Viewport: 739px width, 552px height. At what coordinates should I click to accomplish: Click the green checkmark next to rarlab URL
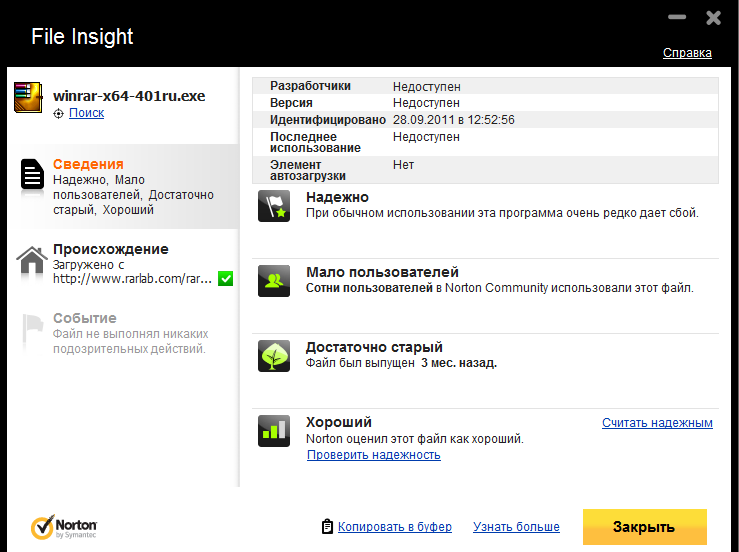[225, 278]
